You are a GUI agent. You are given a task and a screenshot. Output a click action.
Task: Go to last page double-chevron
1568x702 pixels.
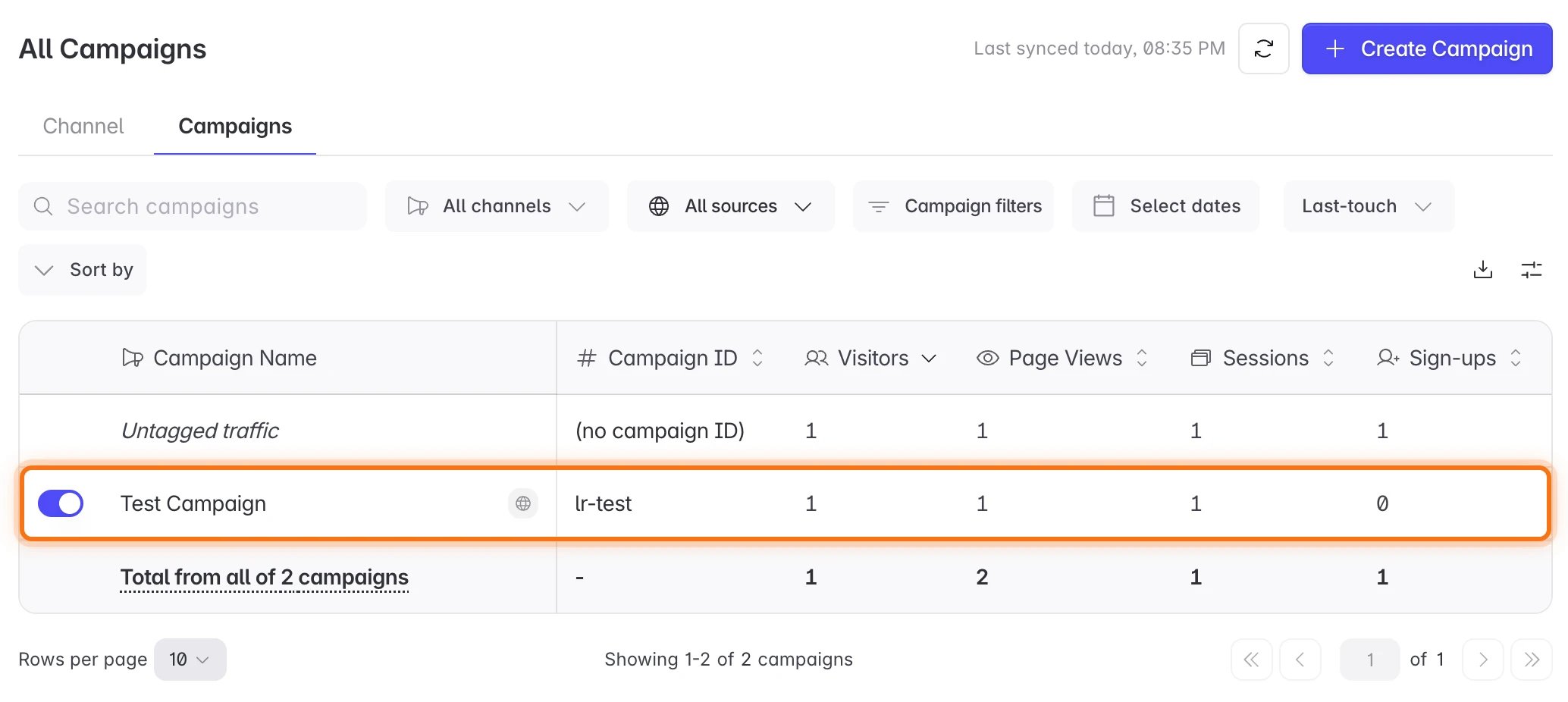point(1532,660)
